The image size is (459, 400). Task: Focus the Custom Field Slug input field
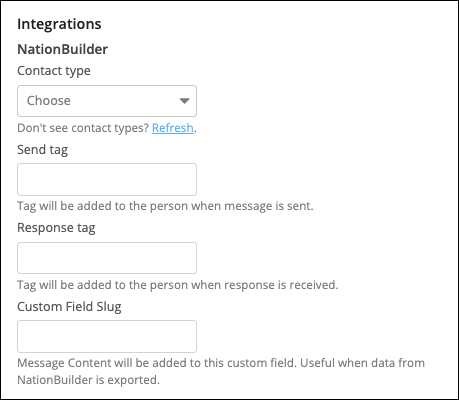tap(107, 336)
